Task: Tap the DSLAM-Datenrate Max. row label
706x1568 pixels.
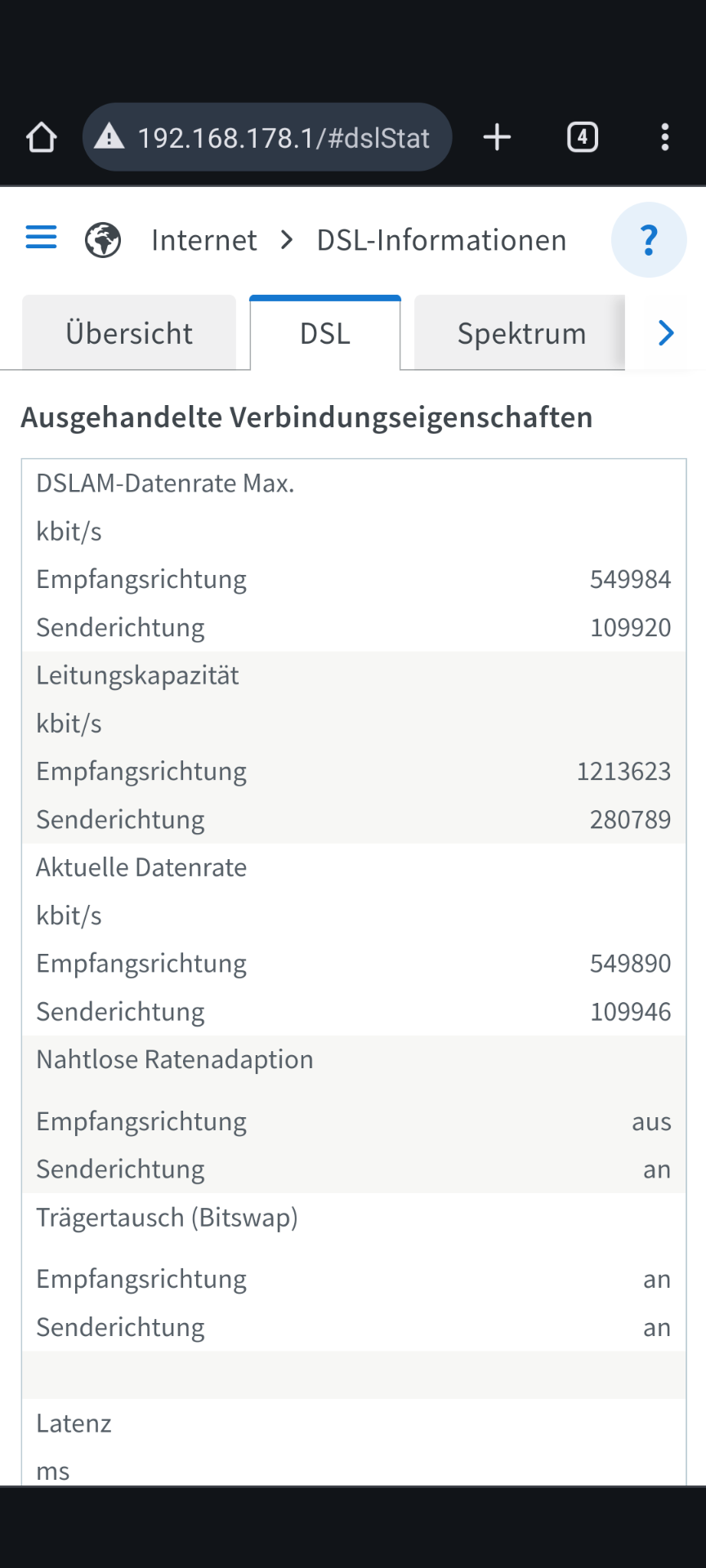Action: coord(165,483)
